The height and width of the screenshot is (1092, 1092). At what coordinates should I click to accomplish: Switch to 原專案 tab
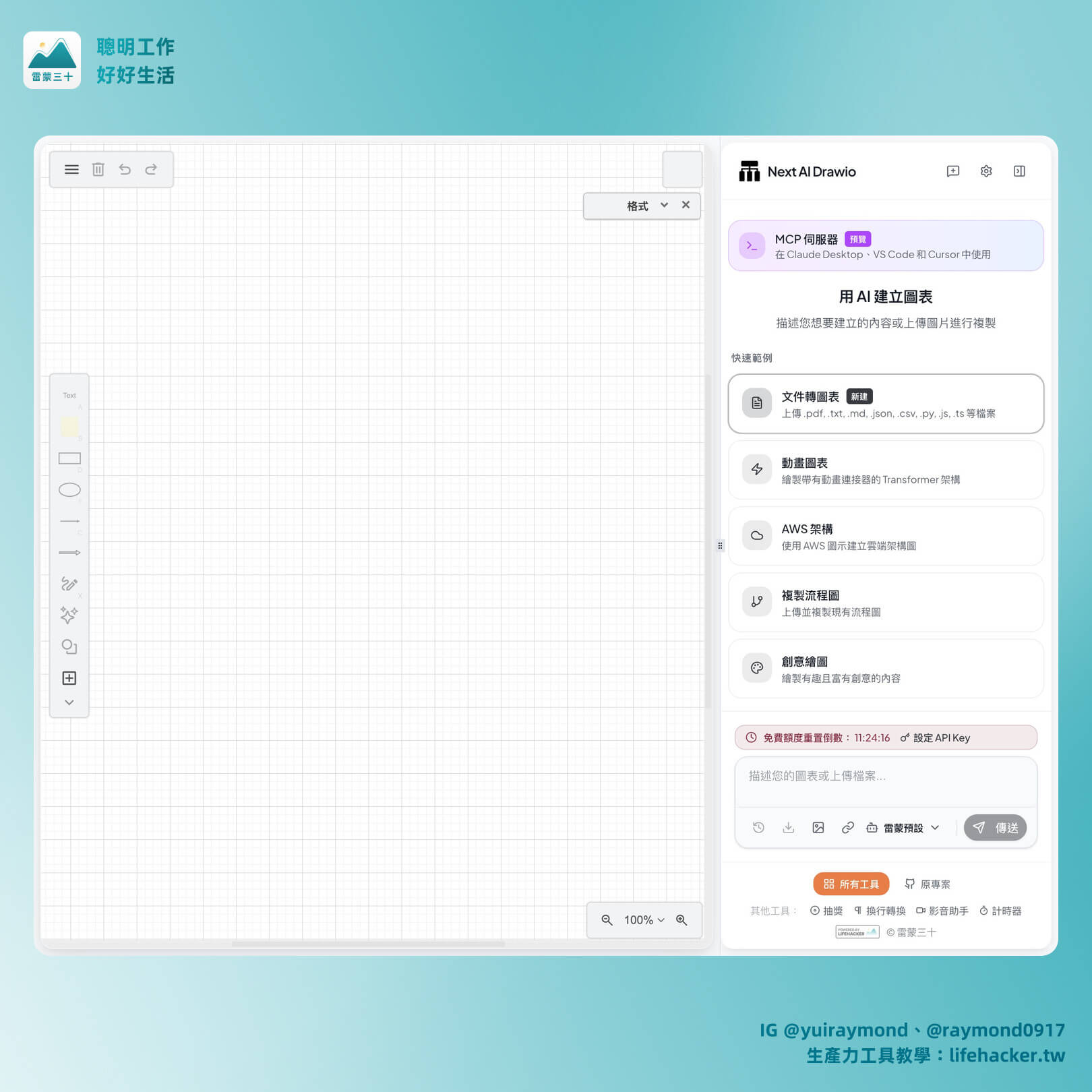click(928, 884)
